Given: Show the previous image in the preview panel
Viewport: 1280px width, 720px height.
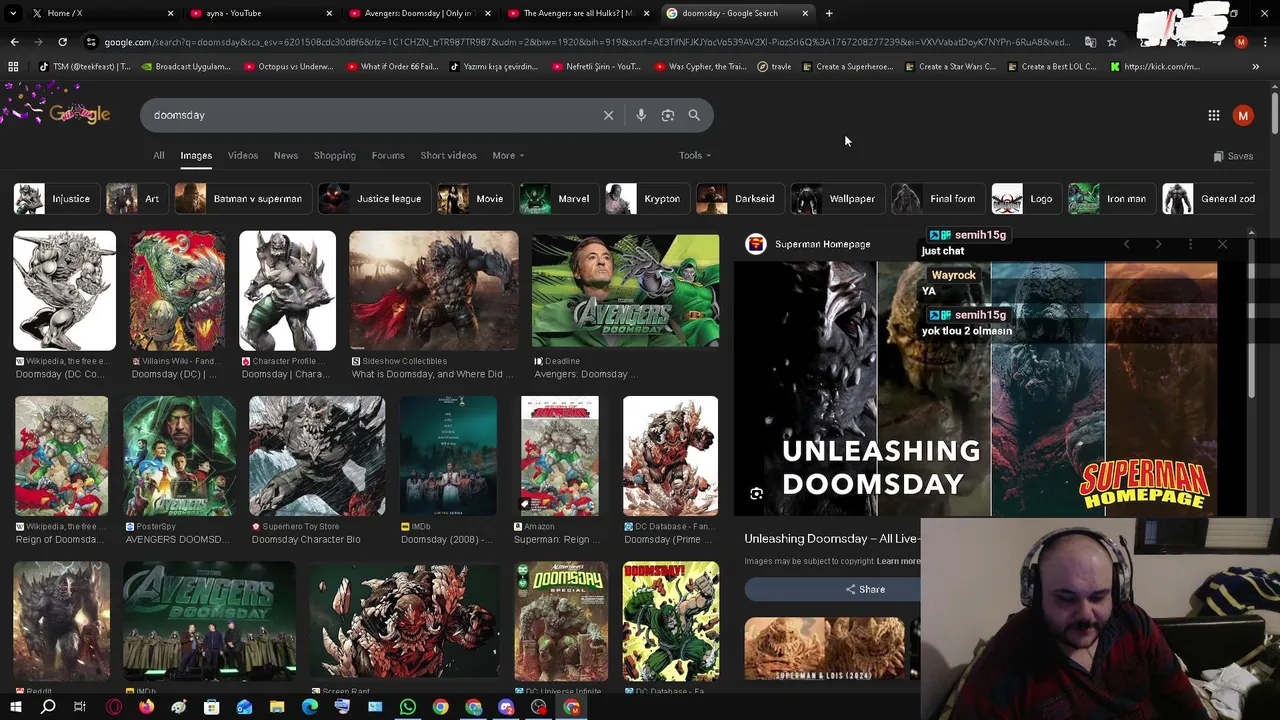Looking at the screenshot, I should (1126, 244).
